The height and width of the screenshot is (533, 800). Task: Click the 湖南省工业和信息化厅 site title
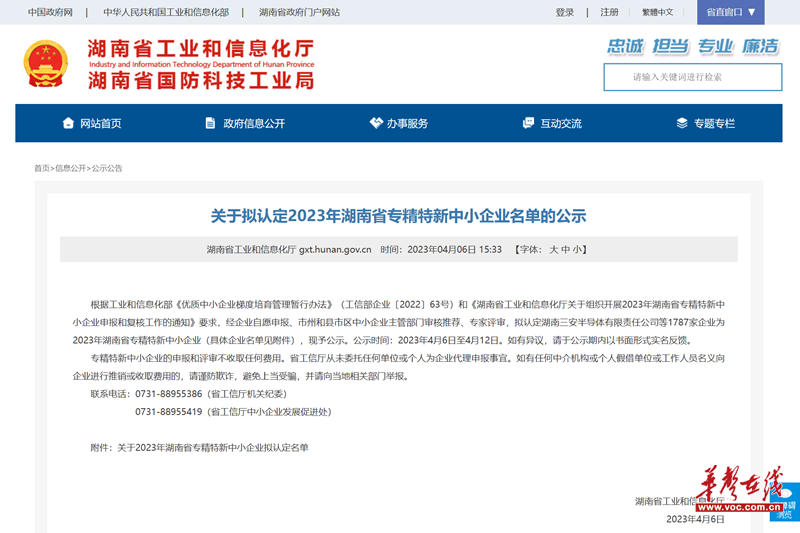pos(201,49)
